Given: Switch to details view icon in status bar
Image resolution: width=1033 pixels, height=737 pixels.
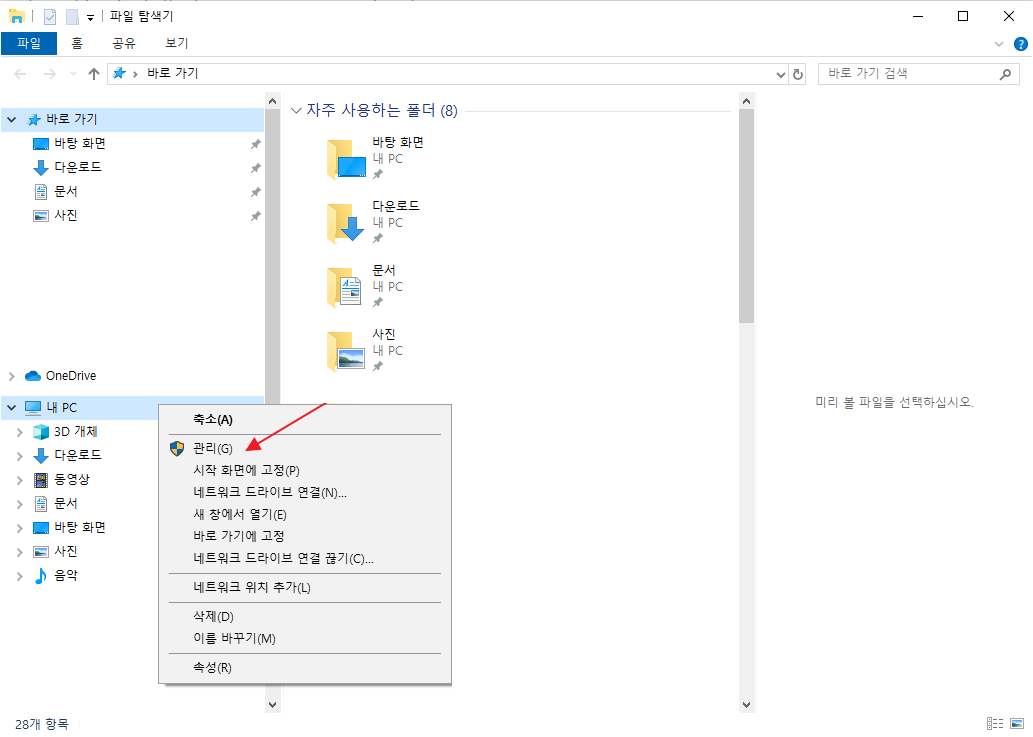Looking at the screenshot, I should 995,724.
